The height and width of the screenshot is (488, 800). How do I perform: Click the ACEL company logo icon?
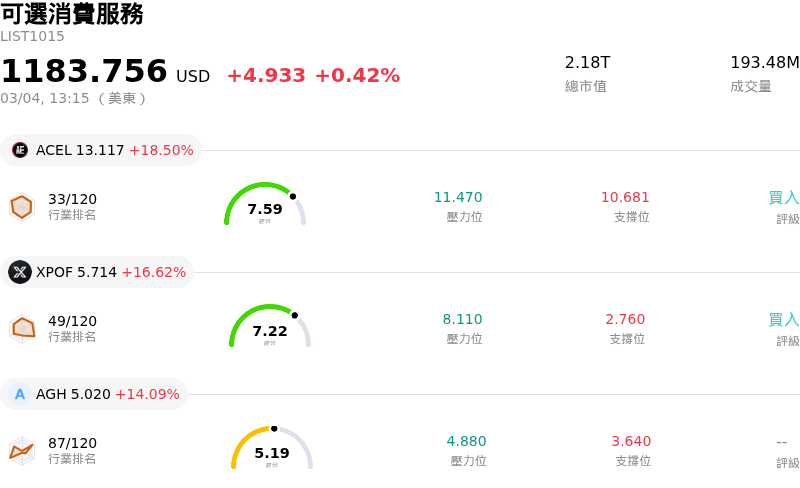(x=20, y=150)
